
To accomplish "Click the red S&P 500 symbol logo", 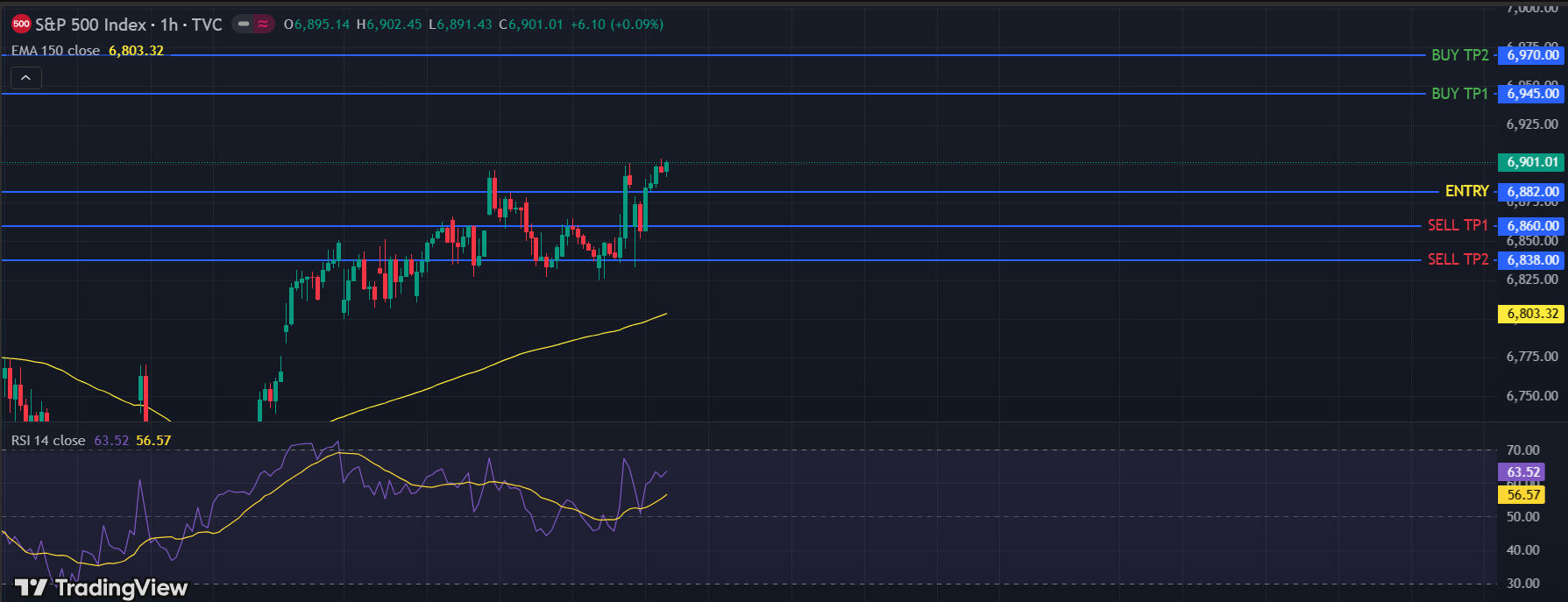I will pyautogui.click(x=21, y=25).
